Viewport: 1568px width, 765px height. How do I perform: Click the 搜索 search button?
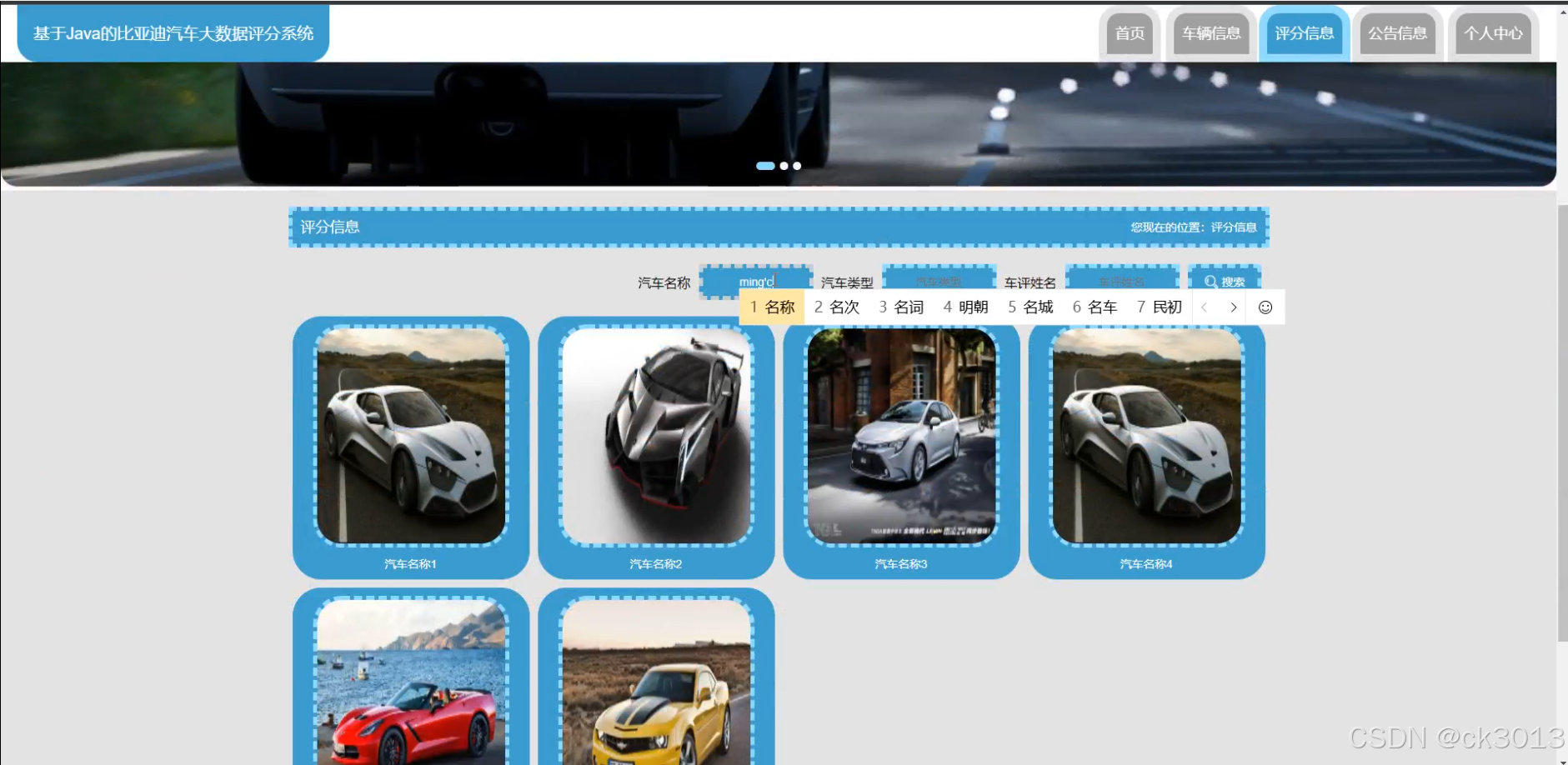click(x=1225, y=282)
